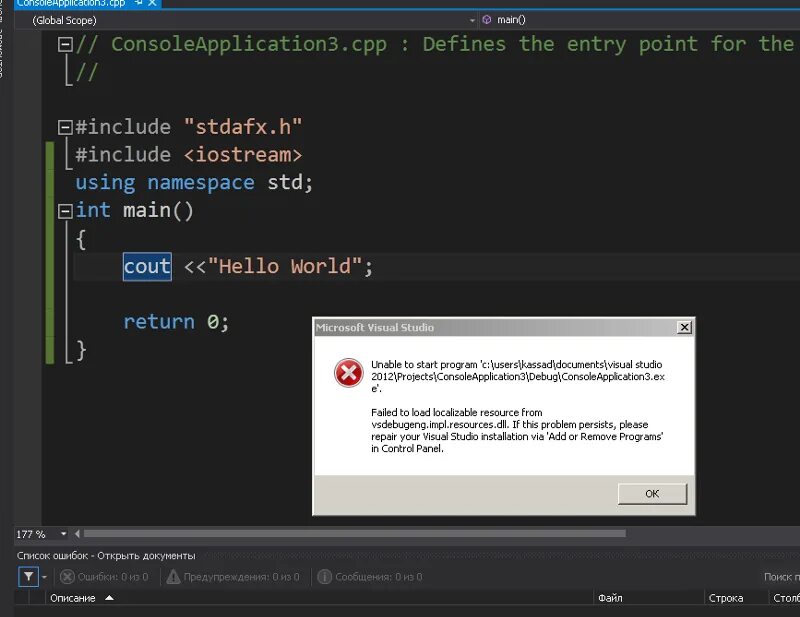Toggle the Сообщения: 0 из 0 messages filter
The image size is (800, 617).
tap(370, 577)
